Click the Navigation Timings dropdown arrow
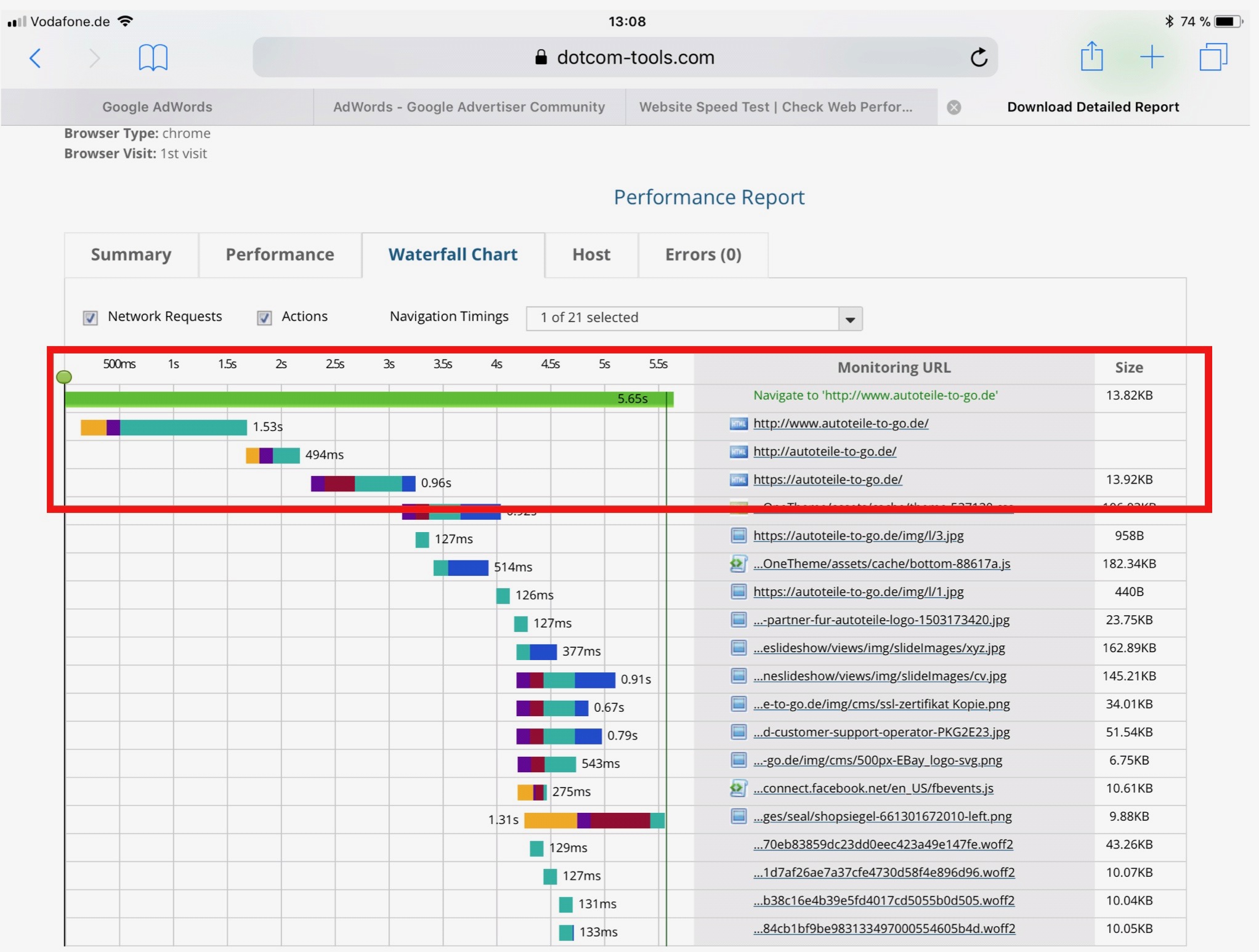Viewport: 1259px width, 952px height. click(x=850, y=319)
